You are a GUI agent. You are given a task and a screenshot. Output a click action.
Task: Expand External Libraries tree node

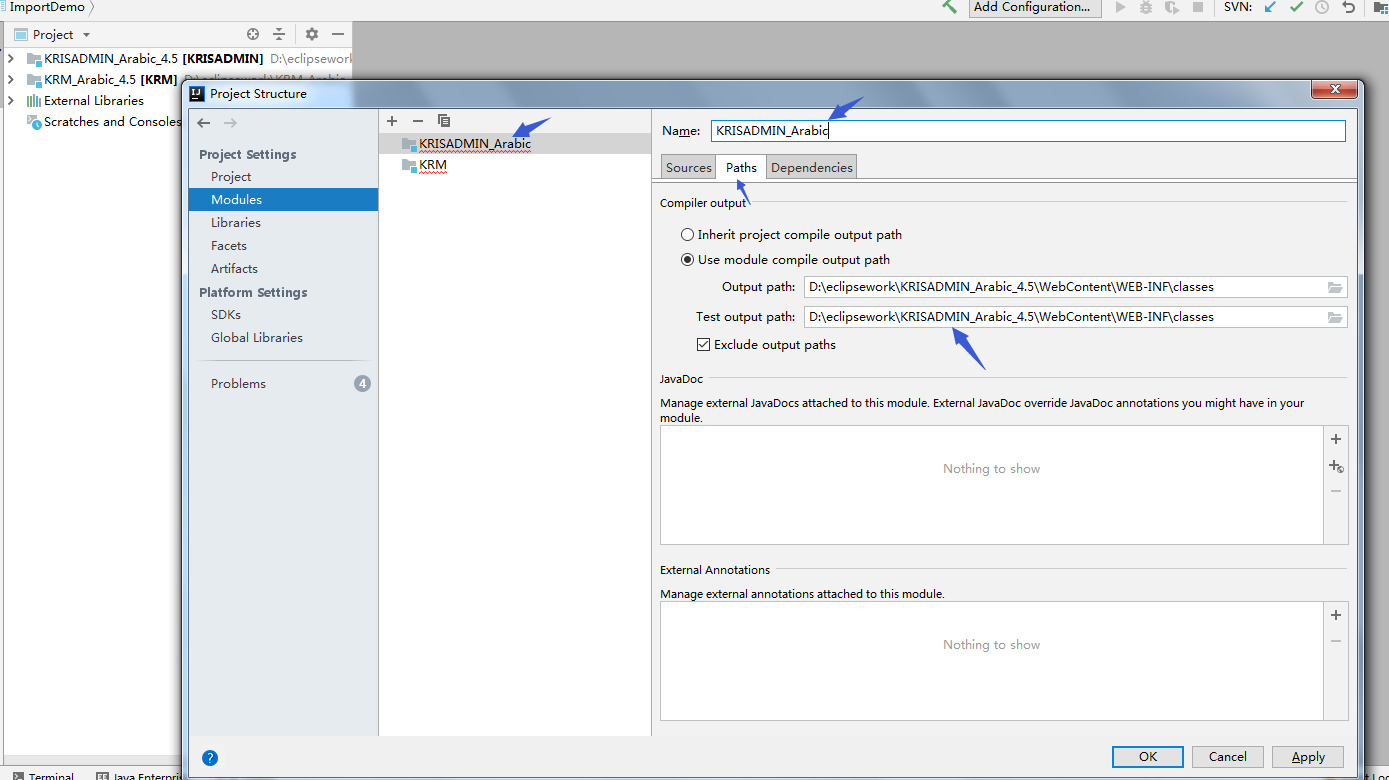pos(11,101)
